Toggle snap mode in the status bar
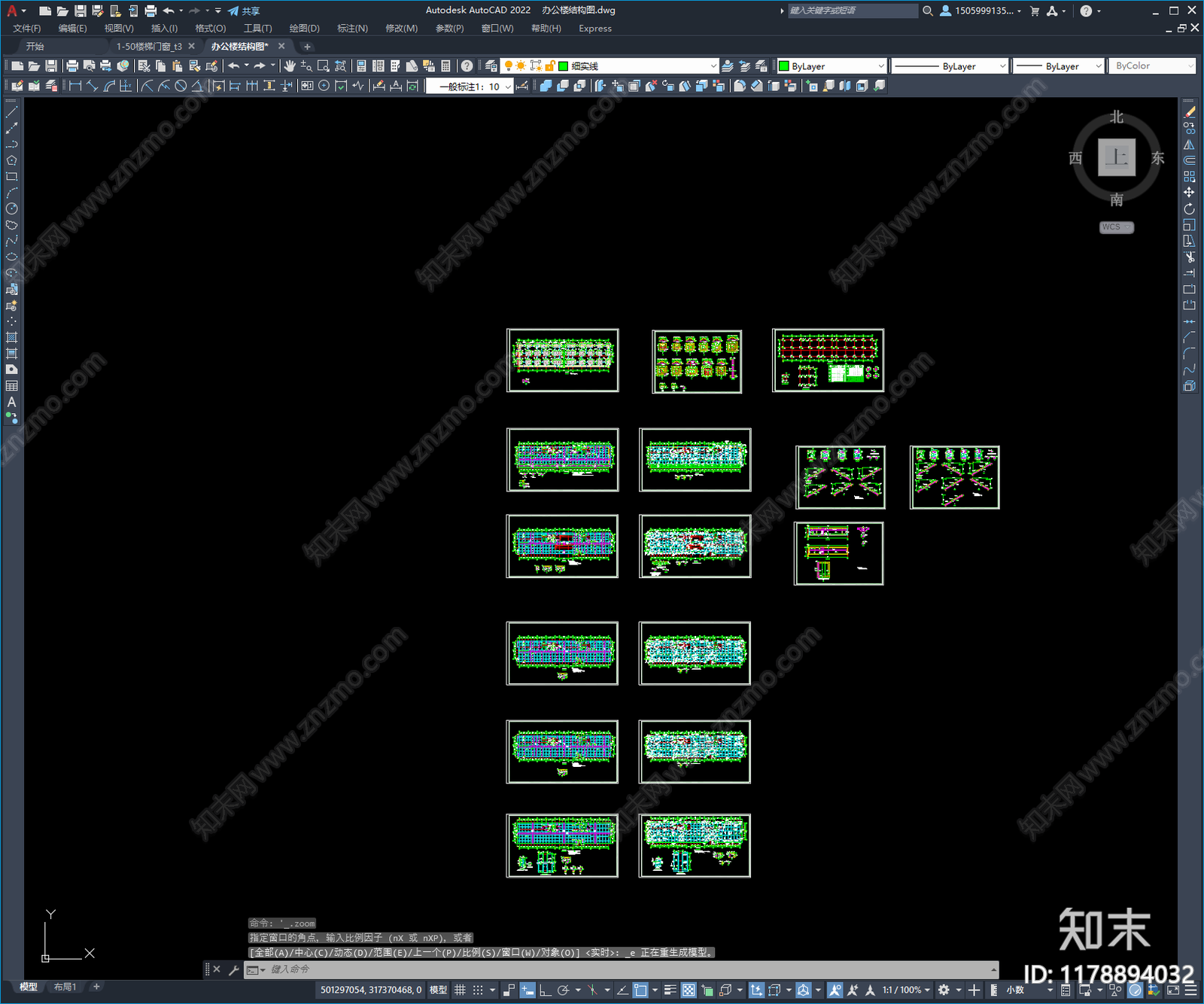The width and height of the screenshot is (1204, 1004). (x=478, y=990)
